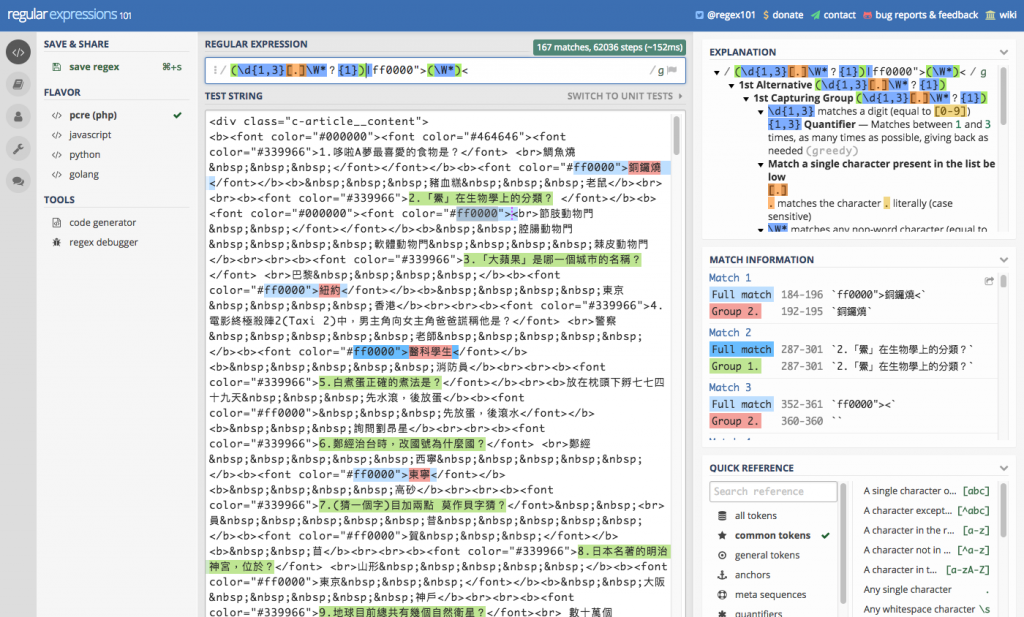
Task: Collapse the Match Information panel chevron
Action: tap(1004, 260)
